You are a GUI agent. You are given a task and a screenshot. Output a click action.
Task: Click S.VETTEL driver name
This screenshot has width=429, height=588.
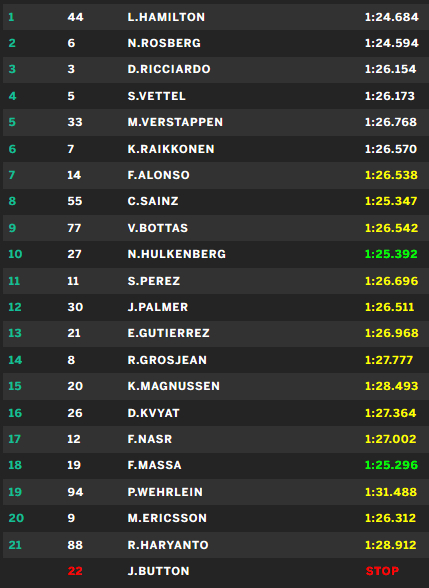tap(156, 96)
